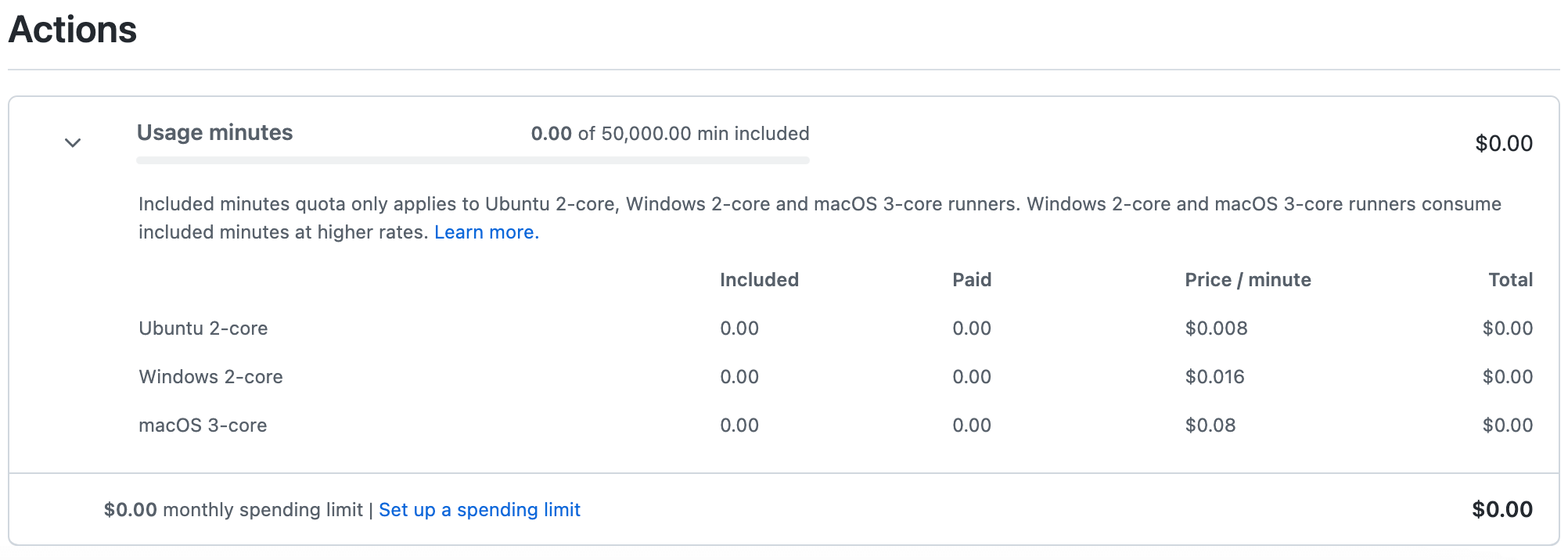
Task: Click the $0.08 macOS price per minute
Action: point(1210,425)
